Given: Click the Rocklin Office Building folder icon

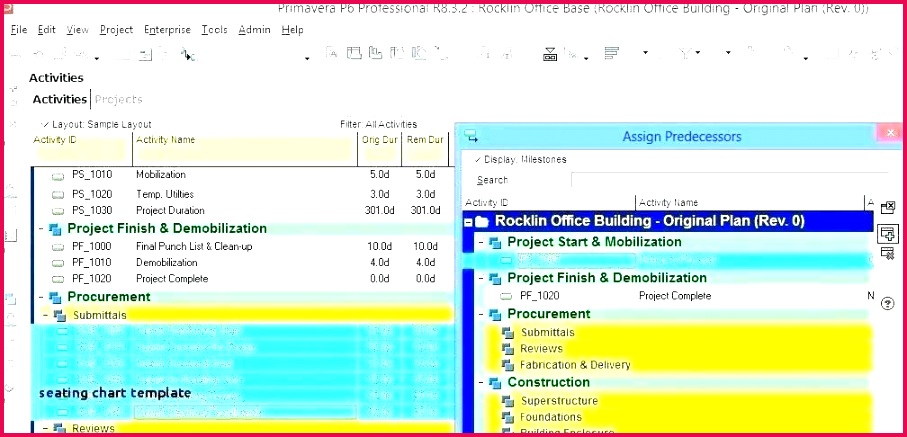Looking at the screenshot, I should coord(482,222).
